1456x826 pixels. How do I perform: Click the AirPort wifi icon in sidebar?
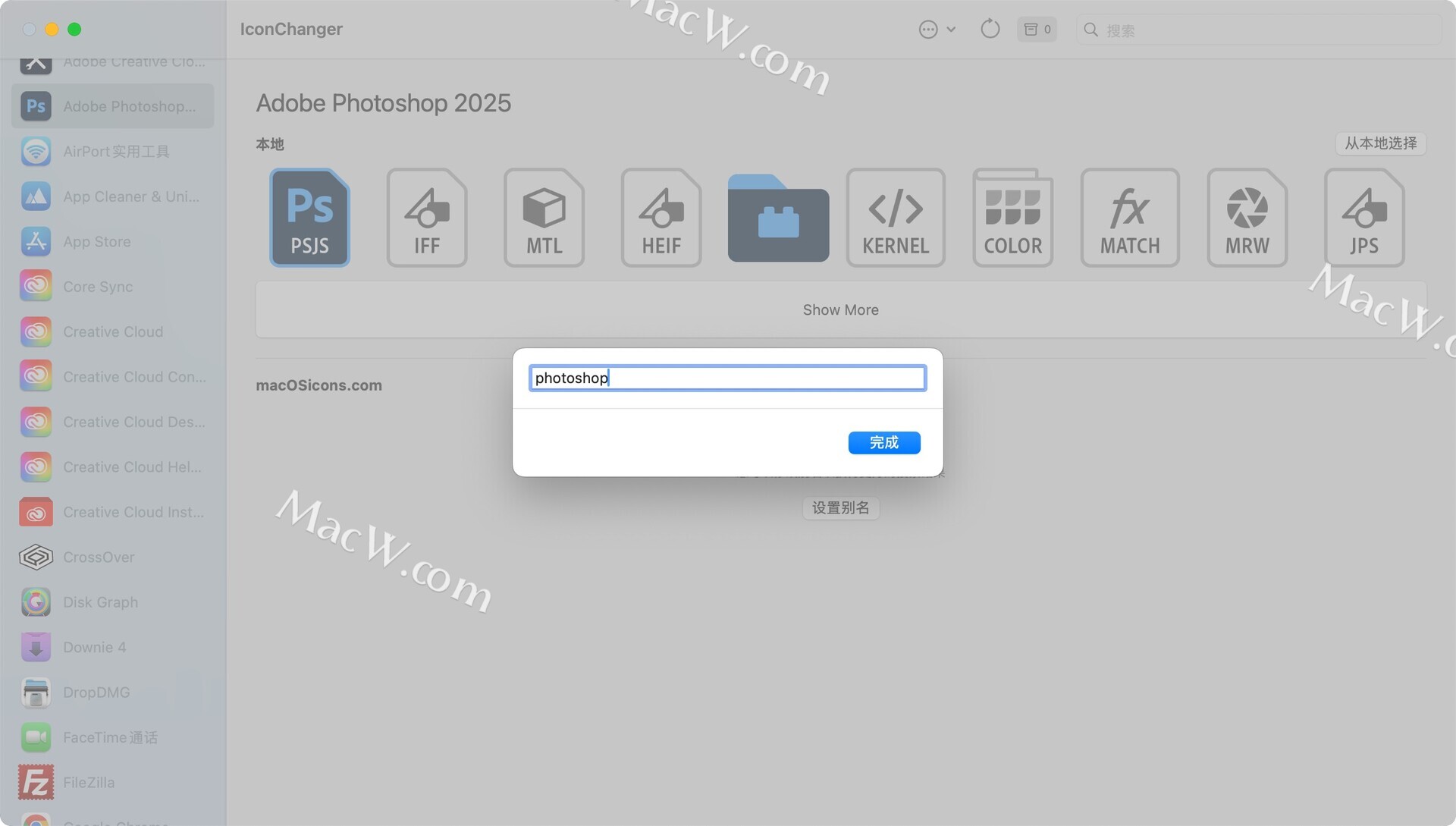tap(36, 151)
